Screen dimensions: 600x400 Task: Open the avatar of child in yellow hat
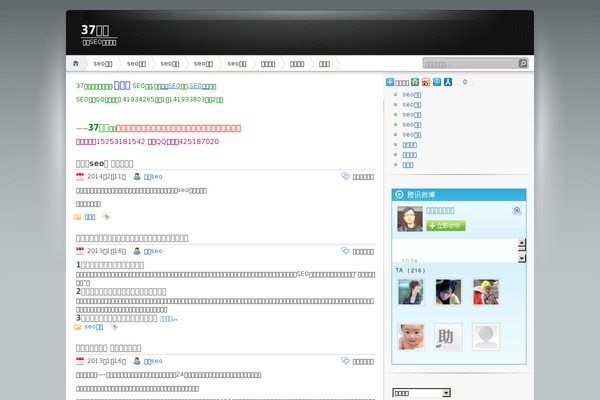(x=486, y=292)
